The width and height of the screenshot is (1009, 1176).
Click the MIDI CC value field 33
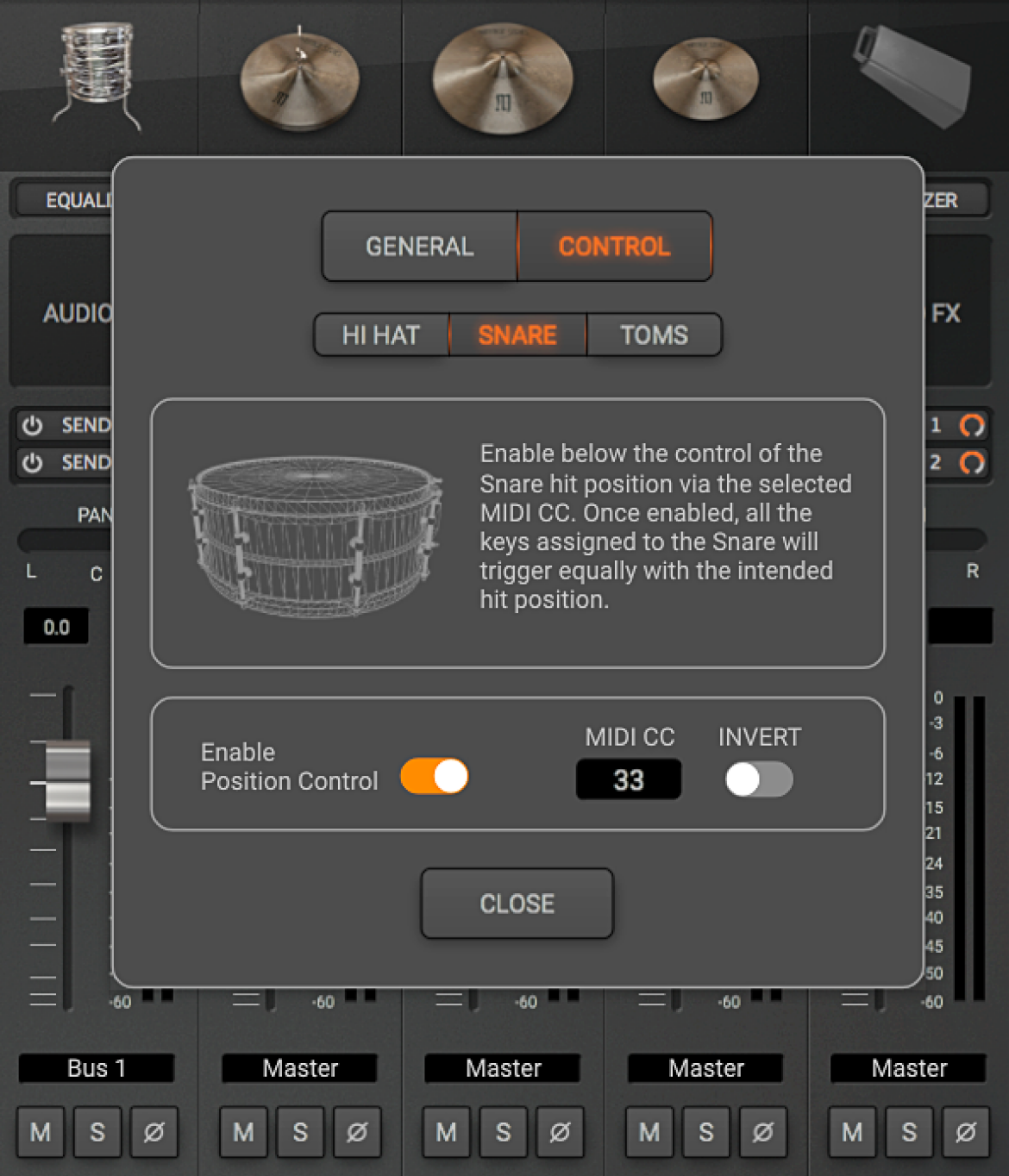click(x=629, y=779)
